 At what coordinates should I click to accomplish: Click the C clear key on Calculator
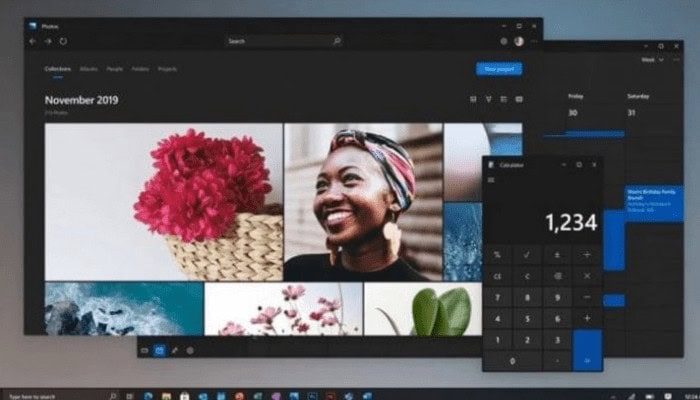point(527,276)
